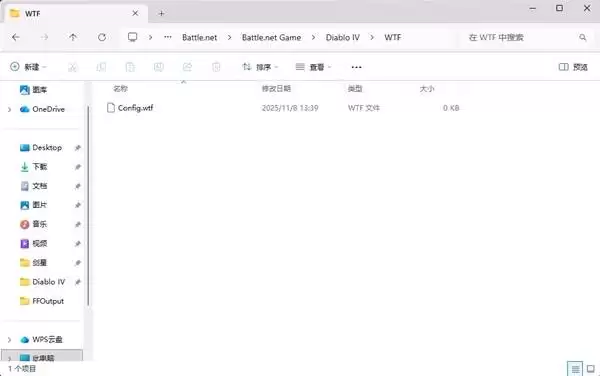Viewport: 600px width, 376px height.
Task: Open Desktop in quick access
Action: [x=41, y=148]
